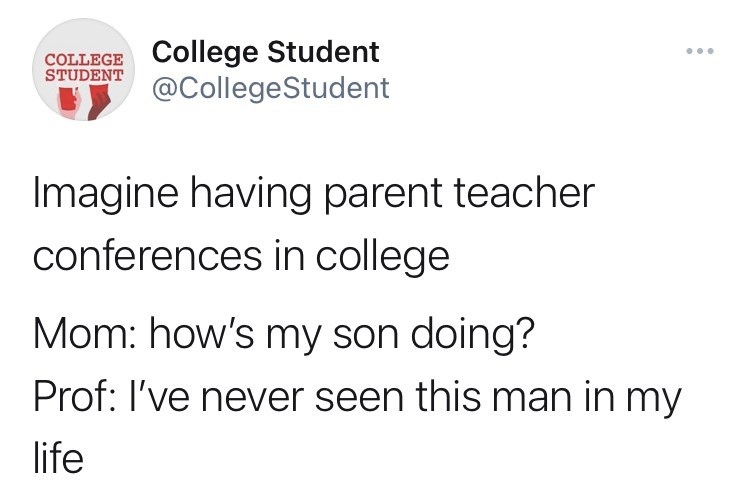Image resolution: width=750 pixels, height=503 pixels.
Task: Select the 'Imagine having parent teacher' line
Action: pyautogui.click(x=313, y=194)
